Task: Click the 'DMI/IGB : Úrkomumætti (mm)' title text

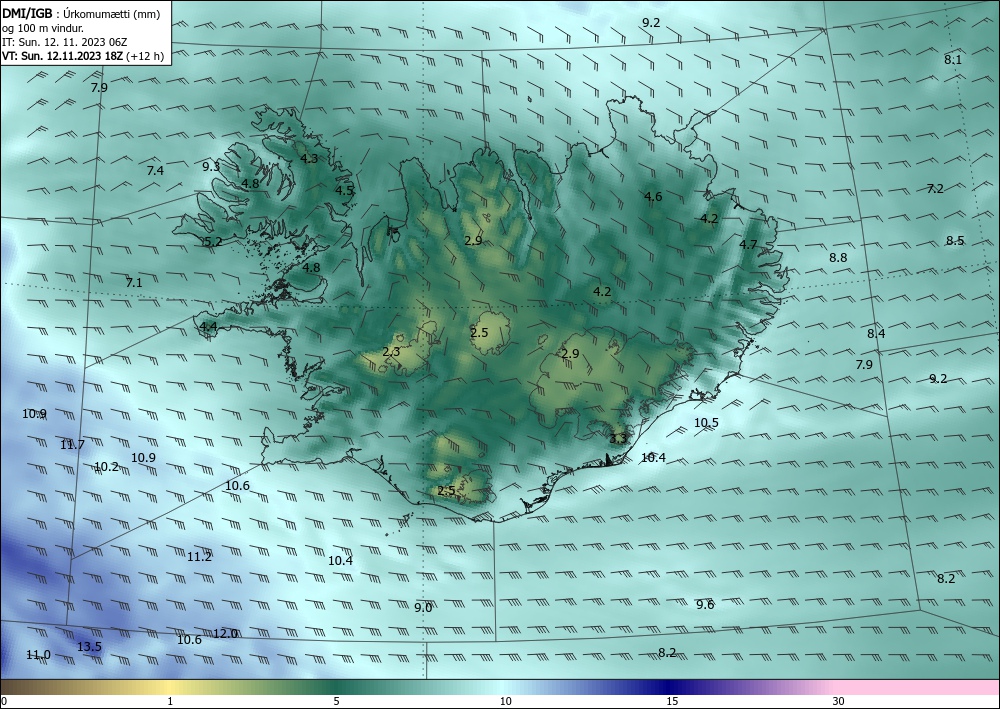Action: coord(81,14)
